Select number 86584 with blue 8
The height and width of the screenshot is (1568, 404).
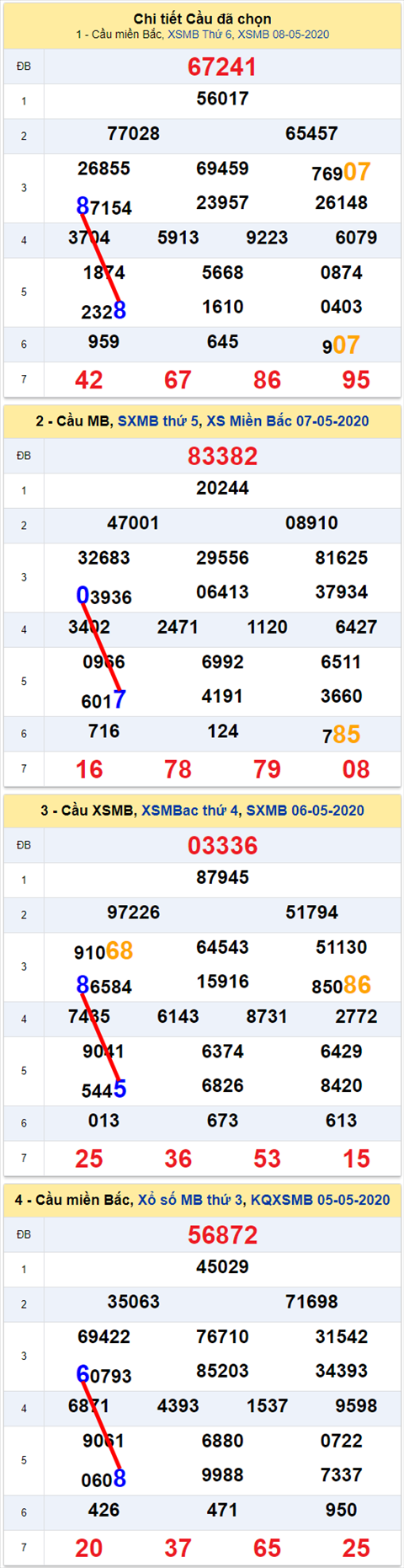(x=104, y=986)
